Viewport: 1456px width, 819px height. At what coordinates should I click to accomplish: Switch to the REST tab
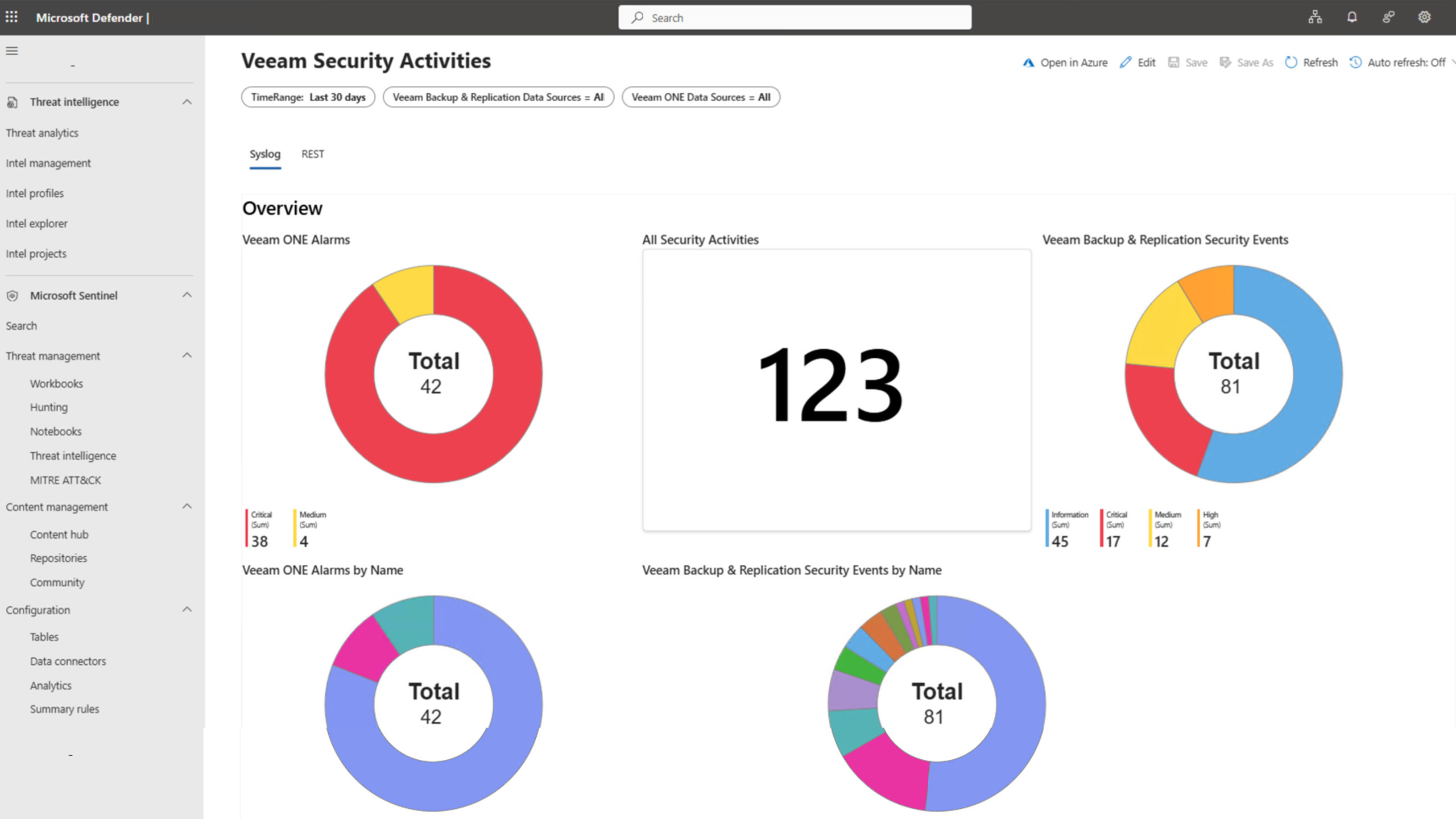tap(312, 154)
